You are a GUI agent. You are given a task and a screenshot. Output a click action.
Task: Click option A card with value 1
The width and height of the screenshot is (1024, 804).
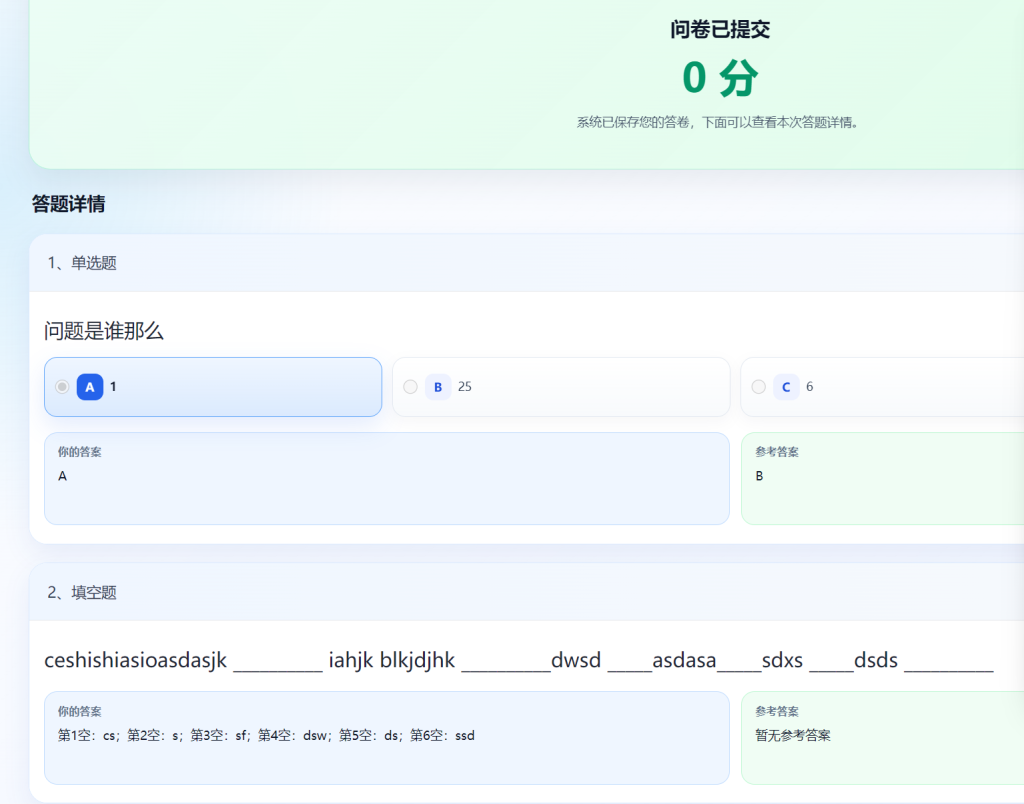tap(213, 387)
